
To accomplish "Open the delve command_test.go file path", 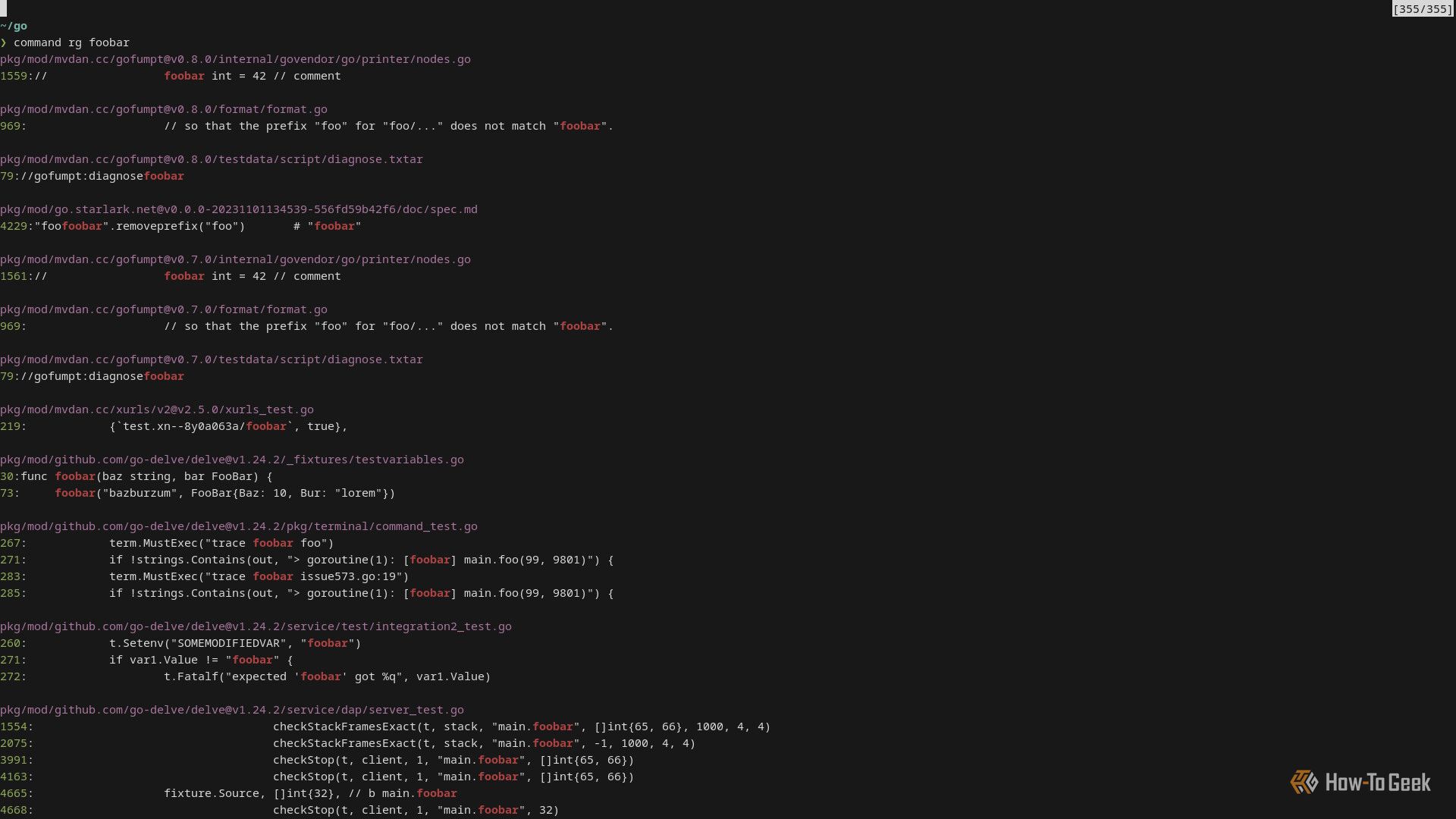I will pos(239,526).
